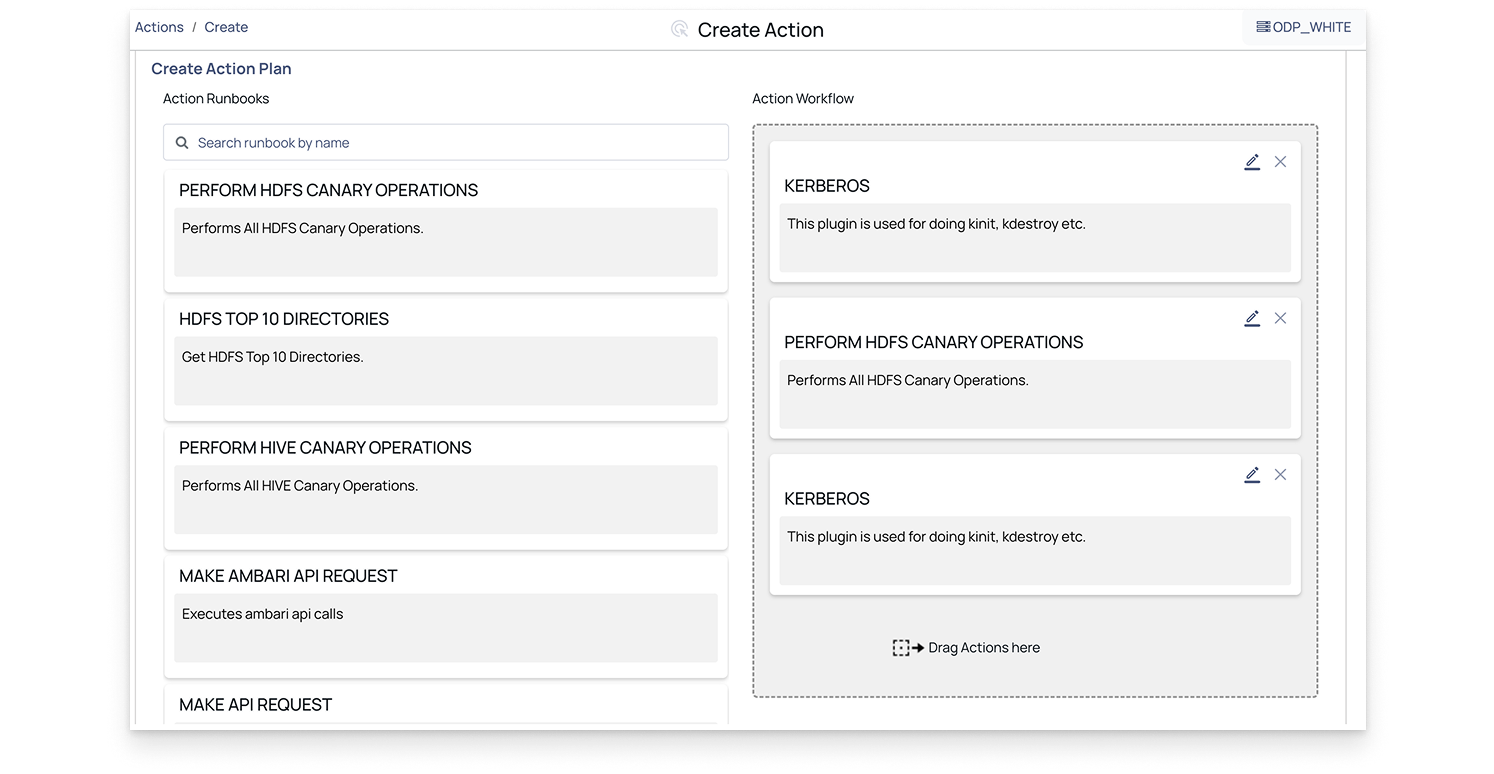Screen dimensions: 1494x774
Task: Click the PERFORM HDFS CANARY OPERATIONS runbook in the list
Action: pyautogui.click(x=445, y=228)
